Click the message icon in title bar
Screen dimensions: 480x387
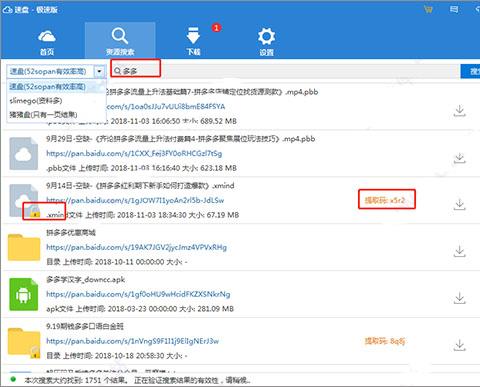(x=454, y=9)
